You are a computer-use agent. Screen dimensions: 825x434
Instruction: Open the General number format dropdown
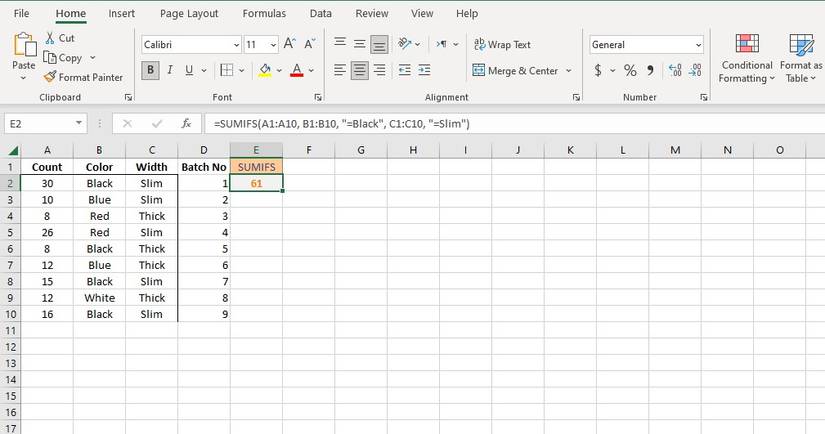click(x=698, y=45)
